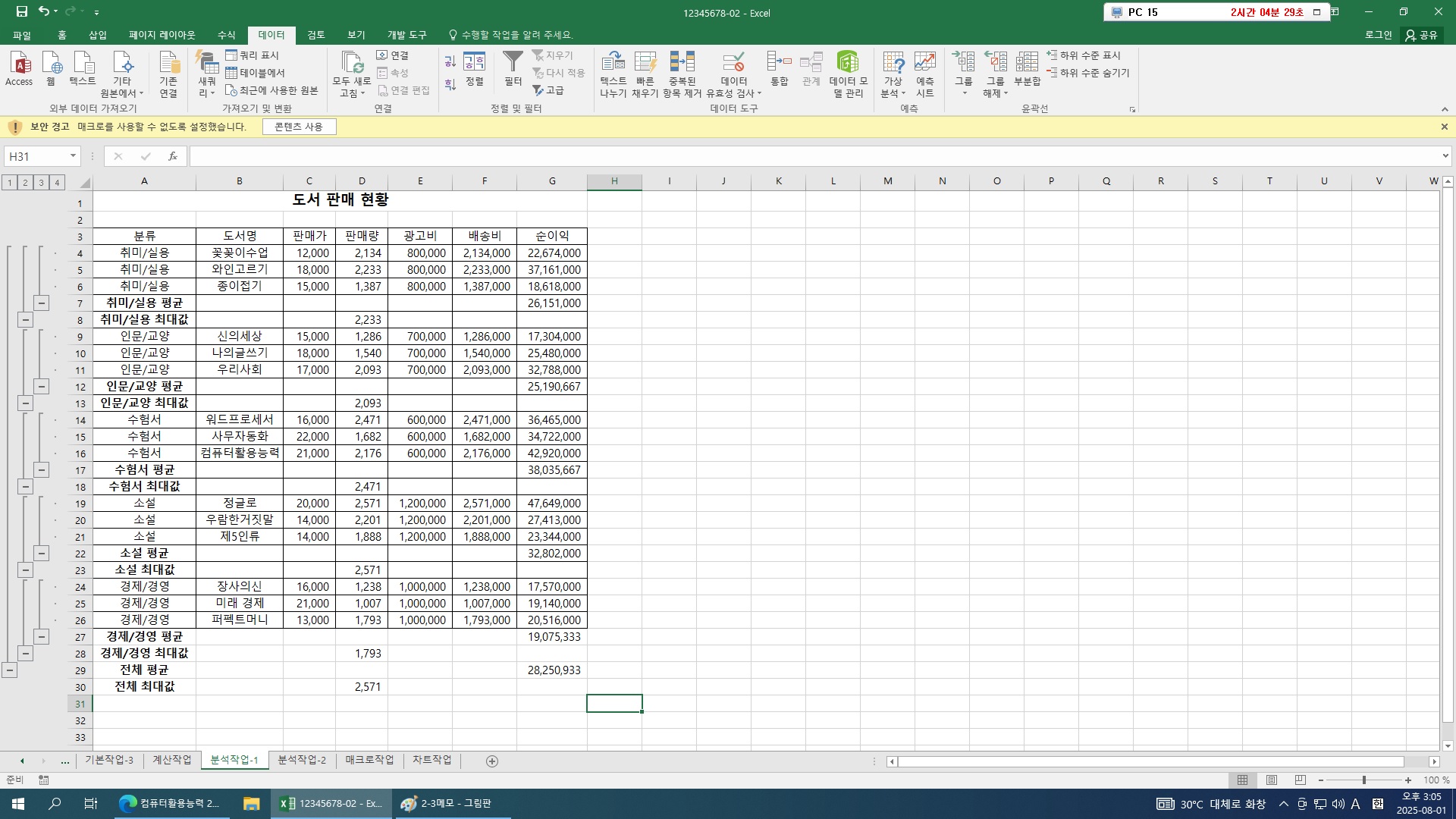Click the Flash Fill (빠른 채우기) icon
Image resolution: width=1456 pixels, height=819 pixels.
tap(645, 64)
